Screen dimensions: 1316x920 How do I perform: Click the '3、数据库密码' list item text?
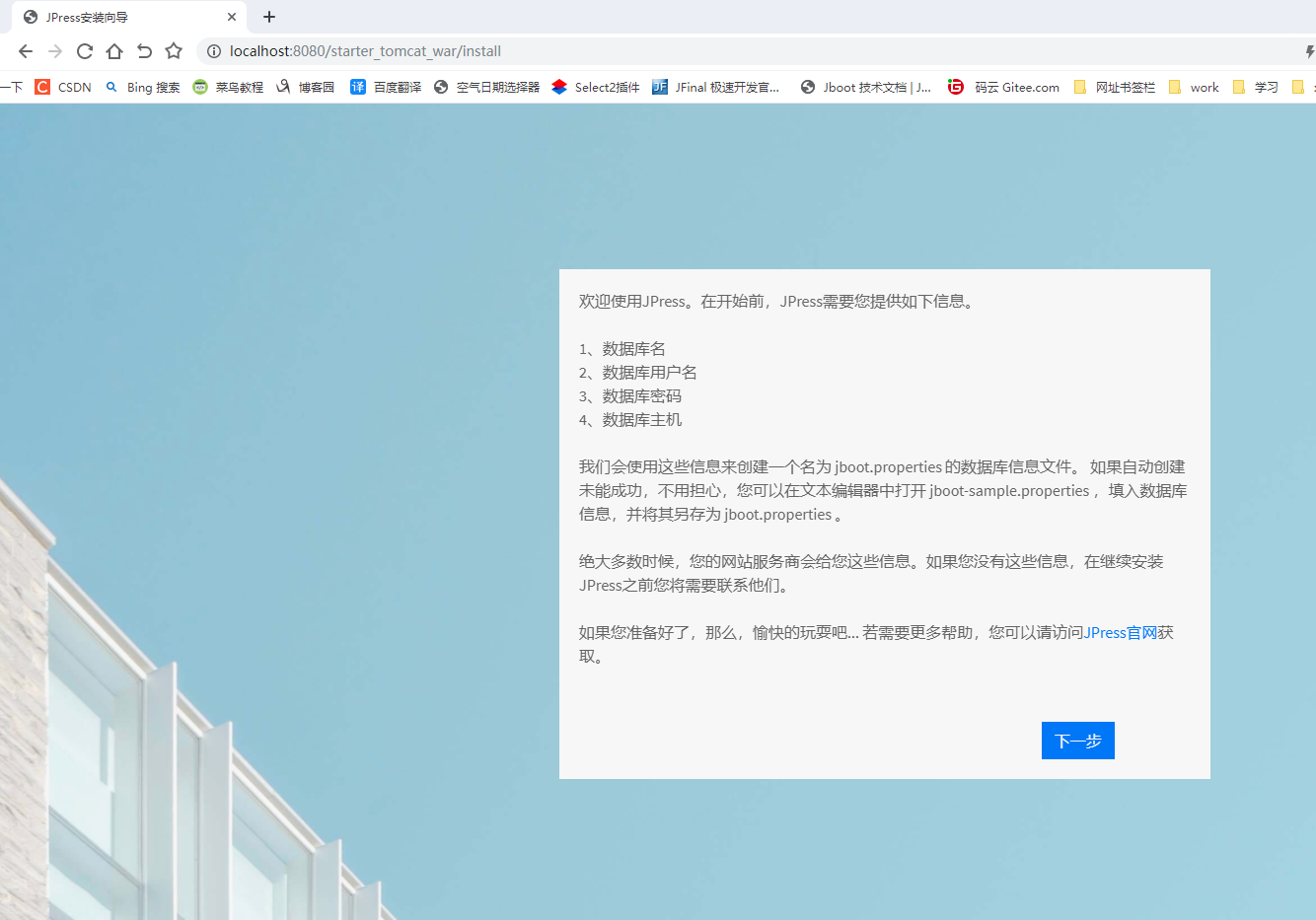tap(630, 395)
